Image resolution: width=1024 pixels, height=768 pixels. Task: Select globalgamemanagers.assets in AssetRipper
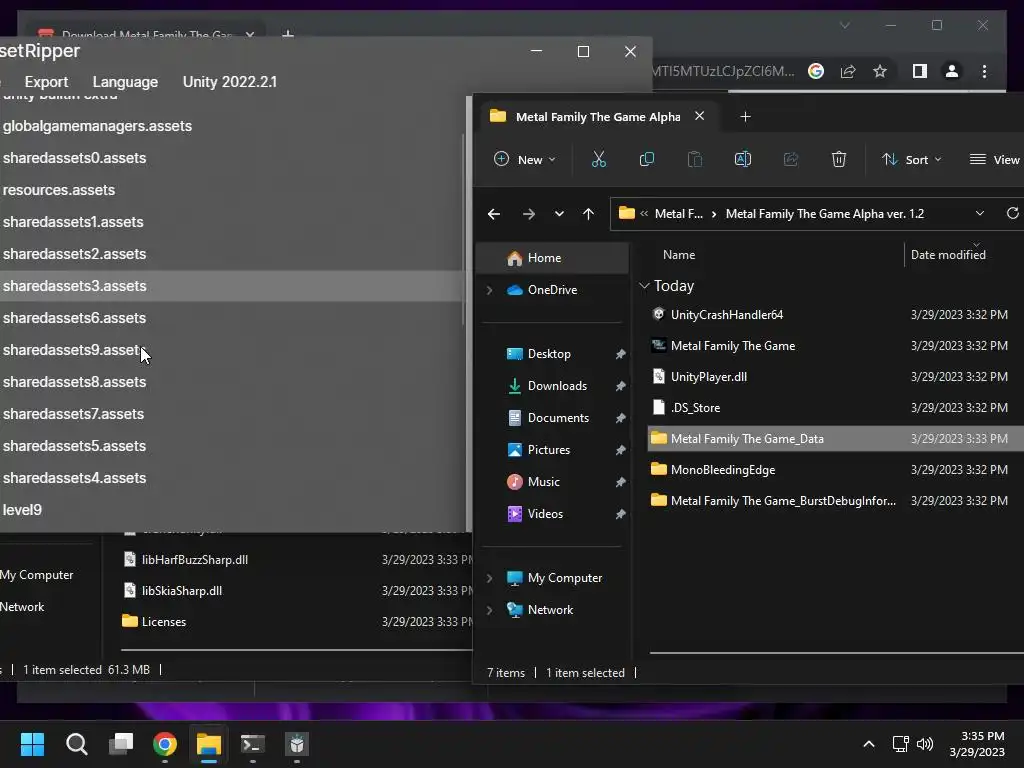[x=231, y=126]
